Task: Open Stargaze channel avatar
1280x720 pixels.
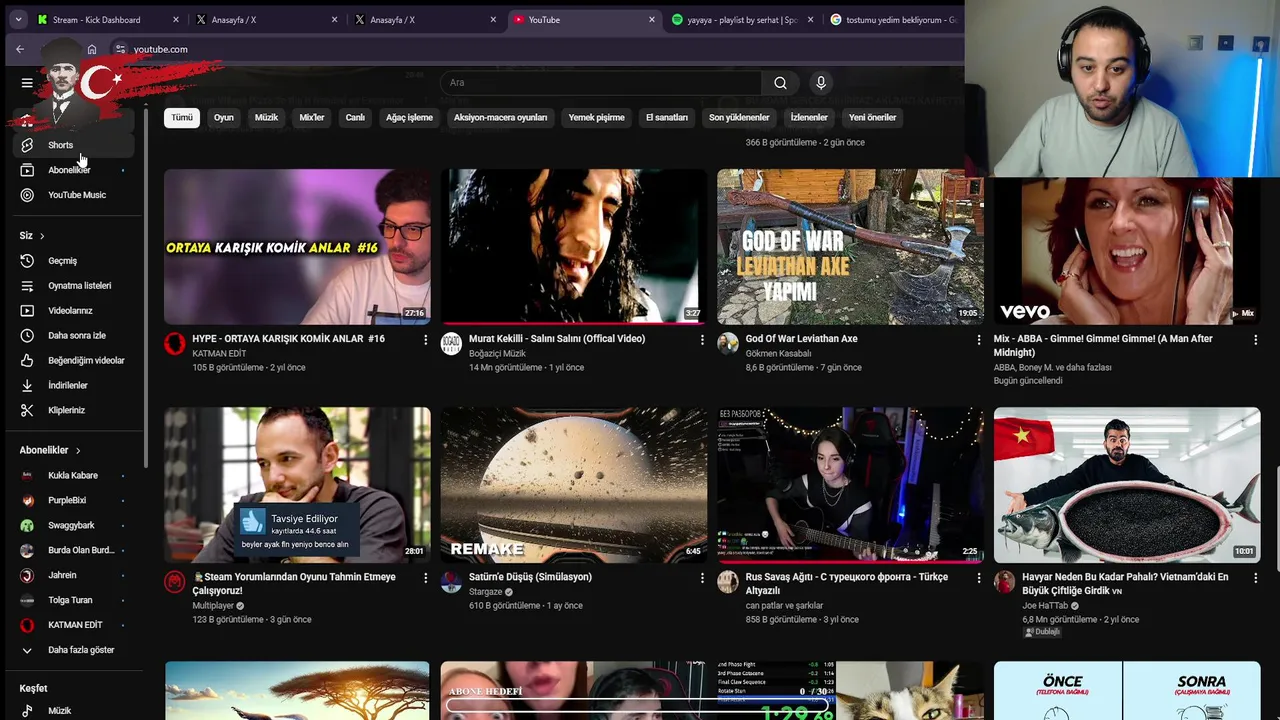Action: (451, 582)
